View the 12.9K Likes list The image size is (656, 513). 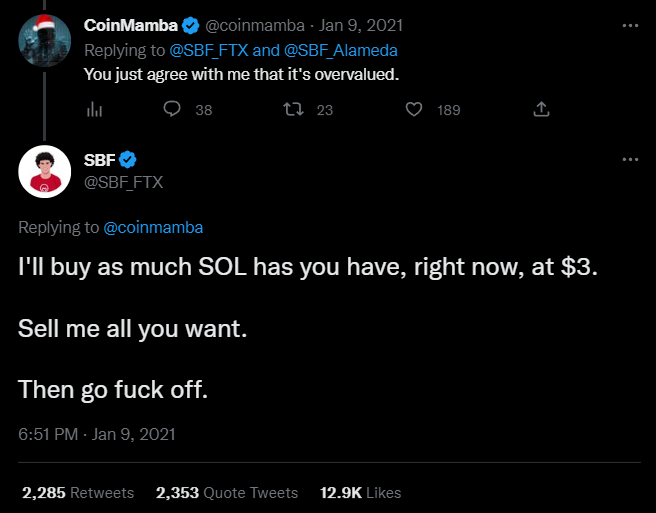(x=361, y=492)
